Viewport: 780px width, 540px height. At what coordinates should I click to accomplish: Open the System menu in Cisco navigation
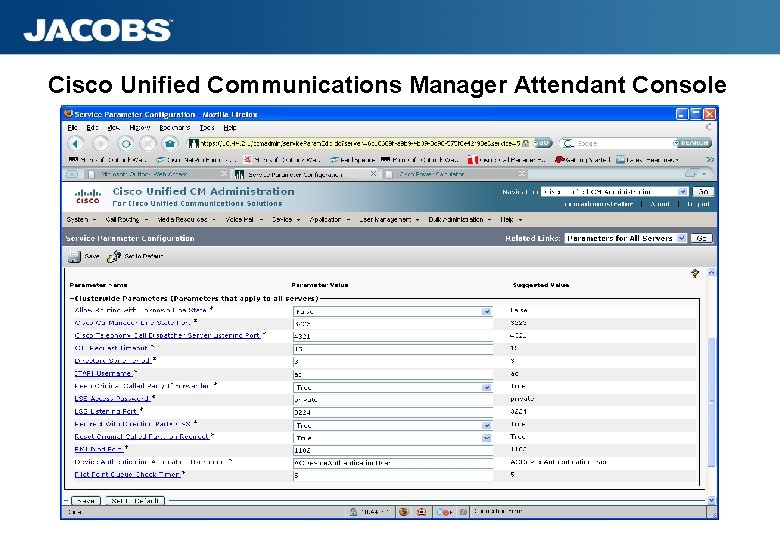pyautogui.click(x=81, y=219)
